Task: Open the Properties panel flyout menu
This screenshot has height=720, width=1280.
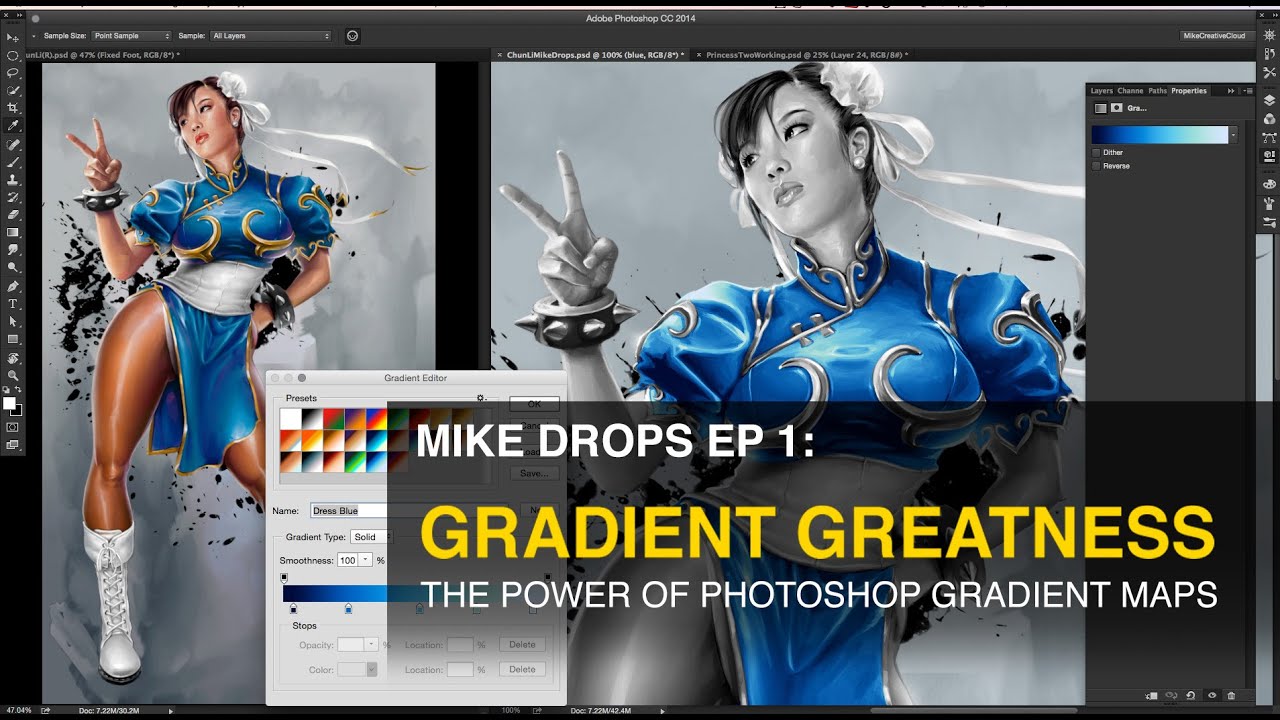Action: pyautogui.click(x=1248, y=91)
